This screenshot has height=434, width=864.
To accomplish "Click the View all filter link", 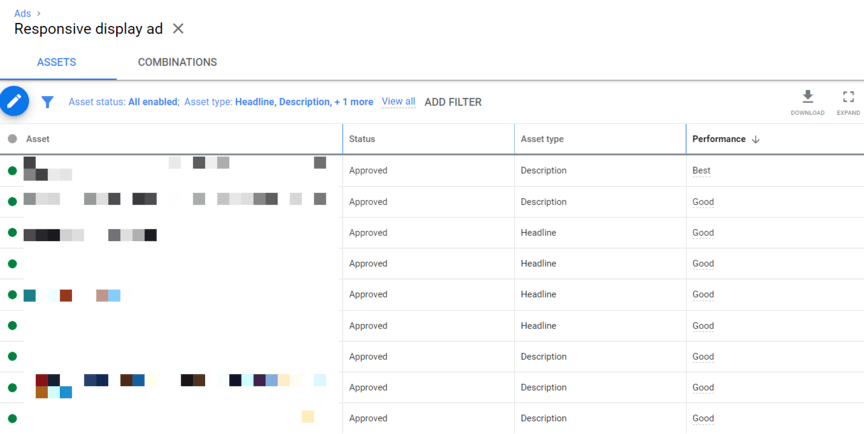I will 398,102.
